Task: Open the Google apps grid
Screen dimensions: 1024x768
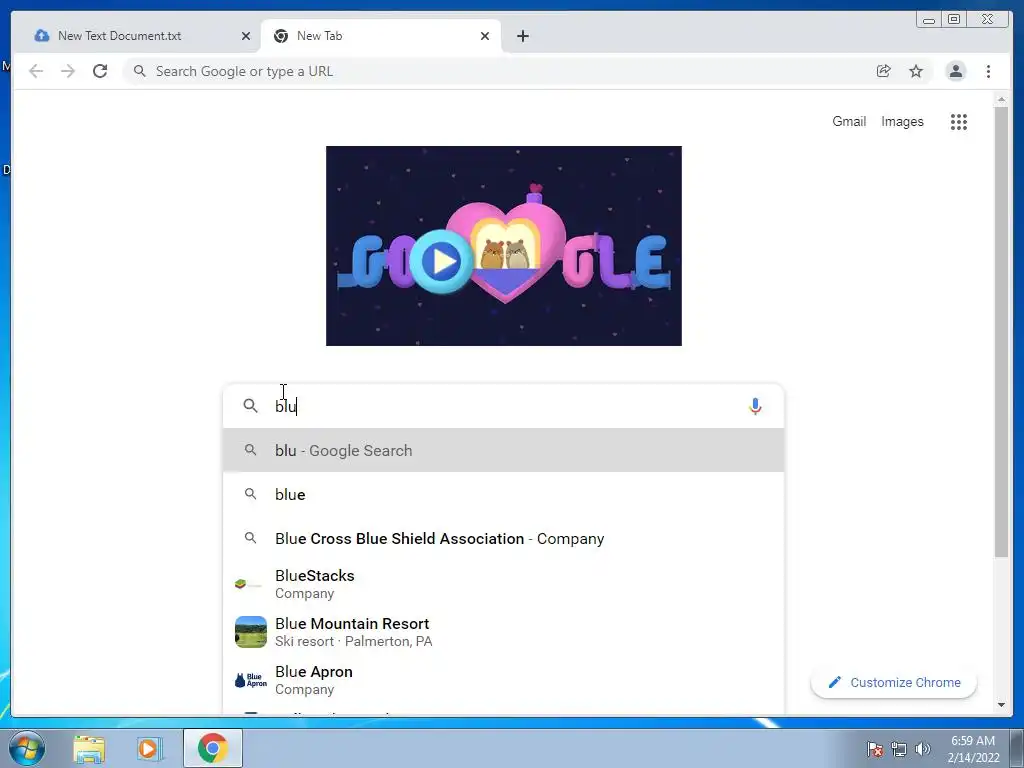Action: click(x=958, y=121)
